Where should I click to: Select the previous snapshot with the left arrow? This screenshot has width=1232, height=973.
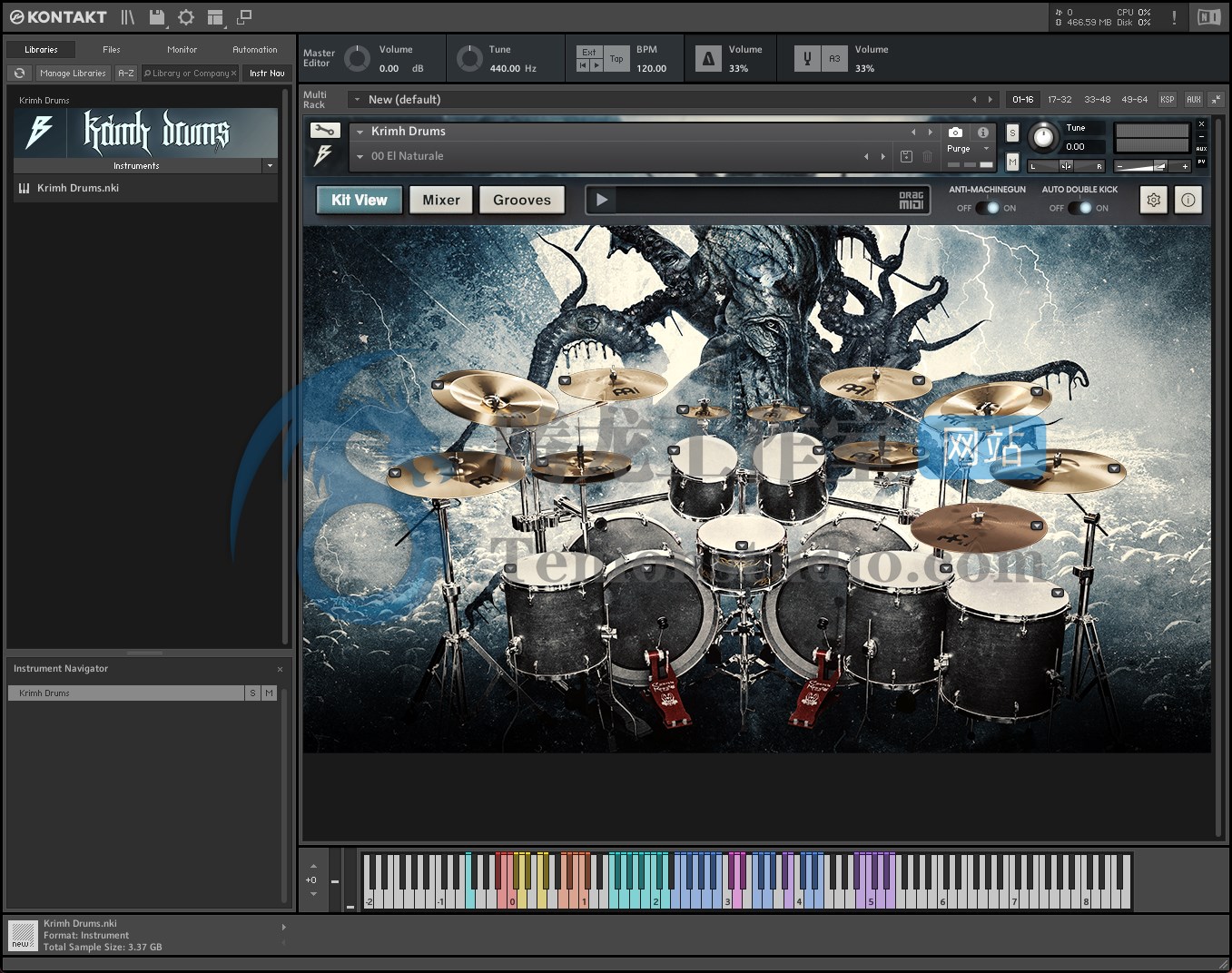[x=866, y=156]
